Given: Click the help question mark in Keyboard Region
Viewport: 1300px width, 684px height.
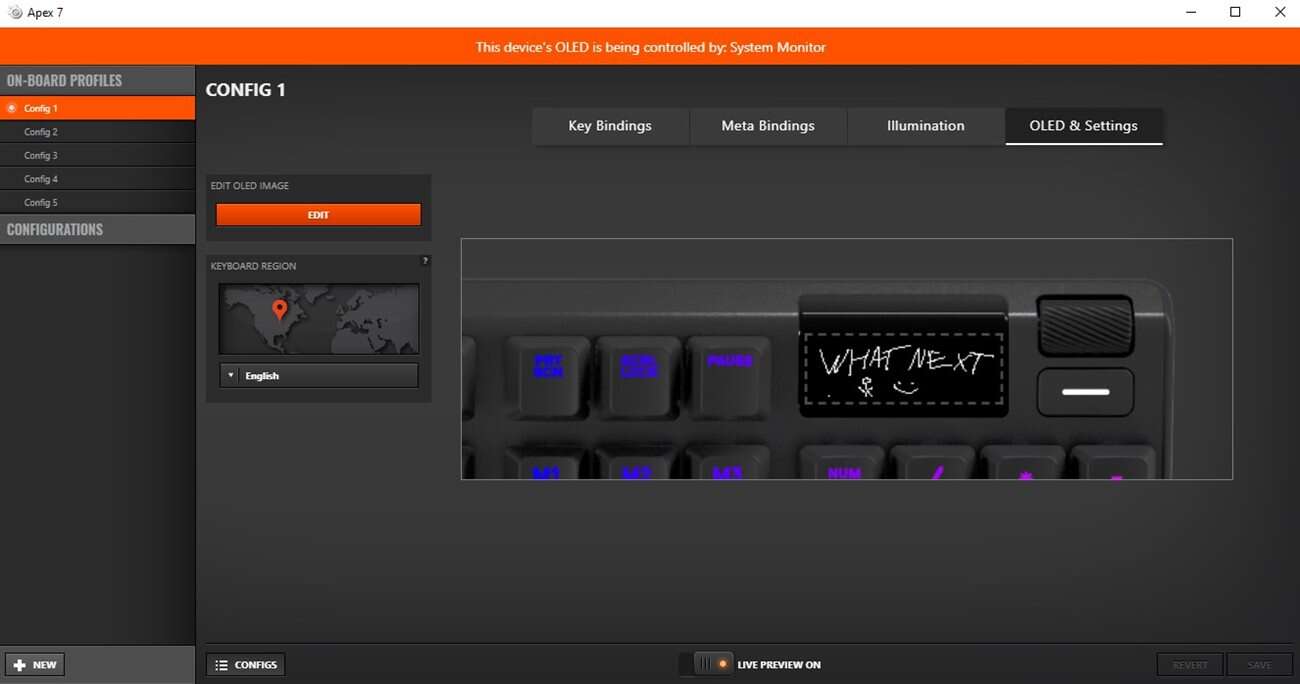Looking at the screenshot, I should 425,261.
